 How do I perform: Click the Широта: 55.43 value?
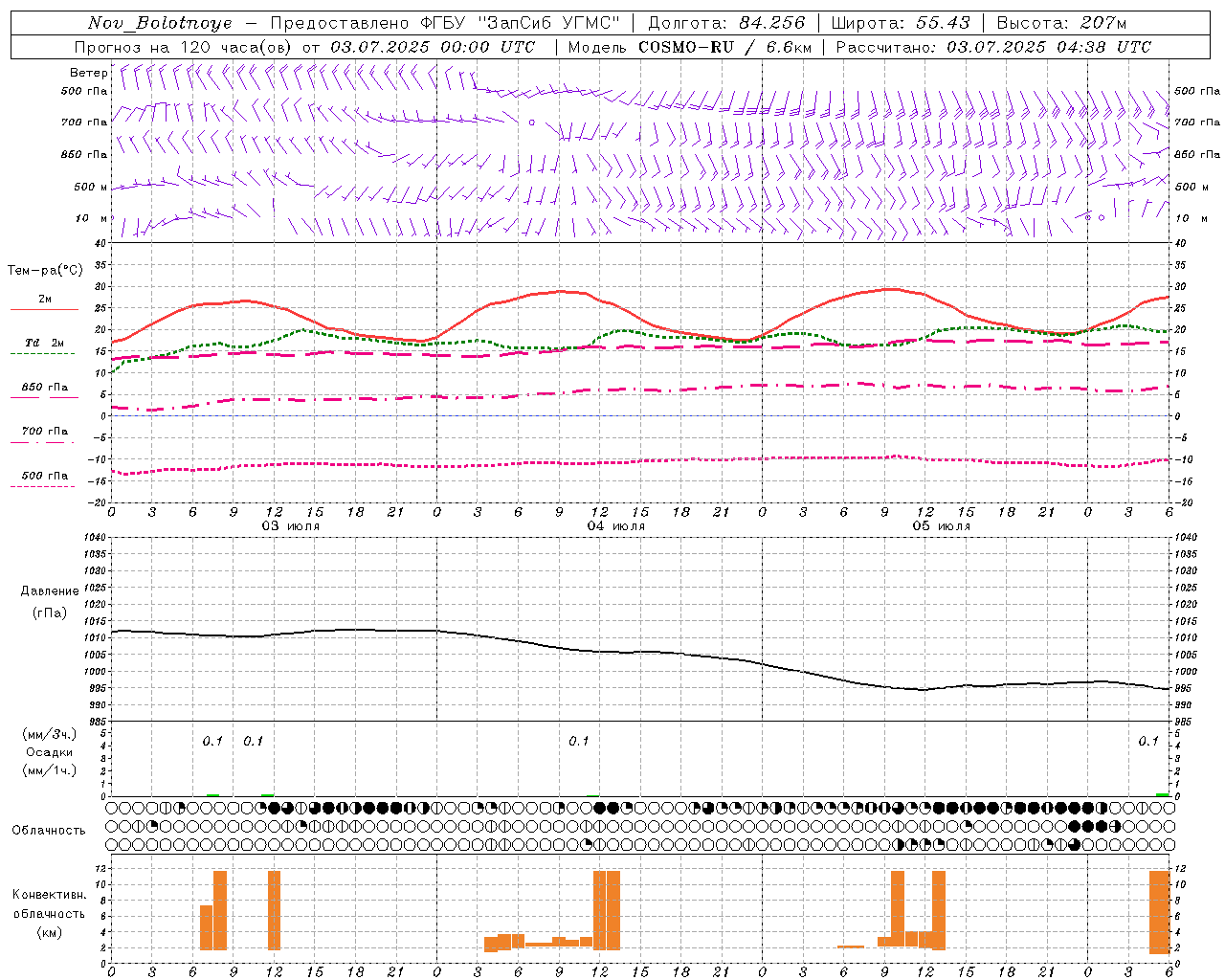click(x=901, y=23)
